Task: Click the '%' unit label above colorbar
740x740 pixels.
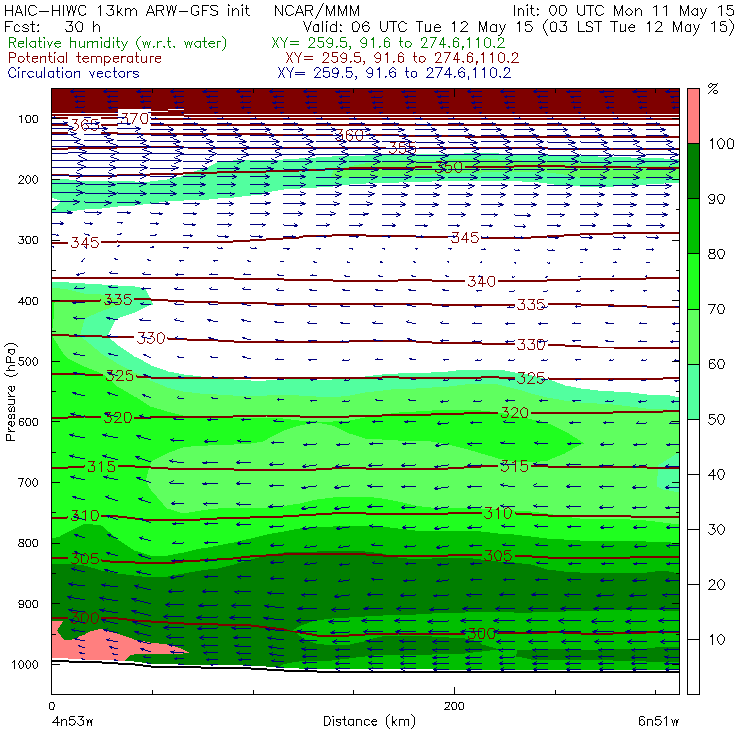Action: click(713, 89)
